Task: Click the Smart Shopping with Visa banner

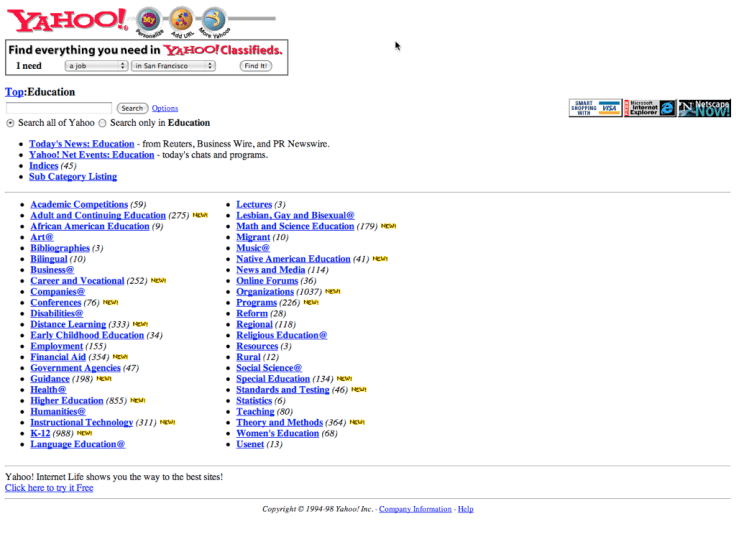Action: point(595,108)
